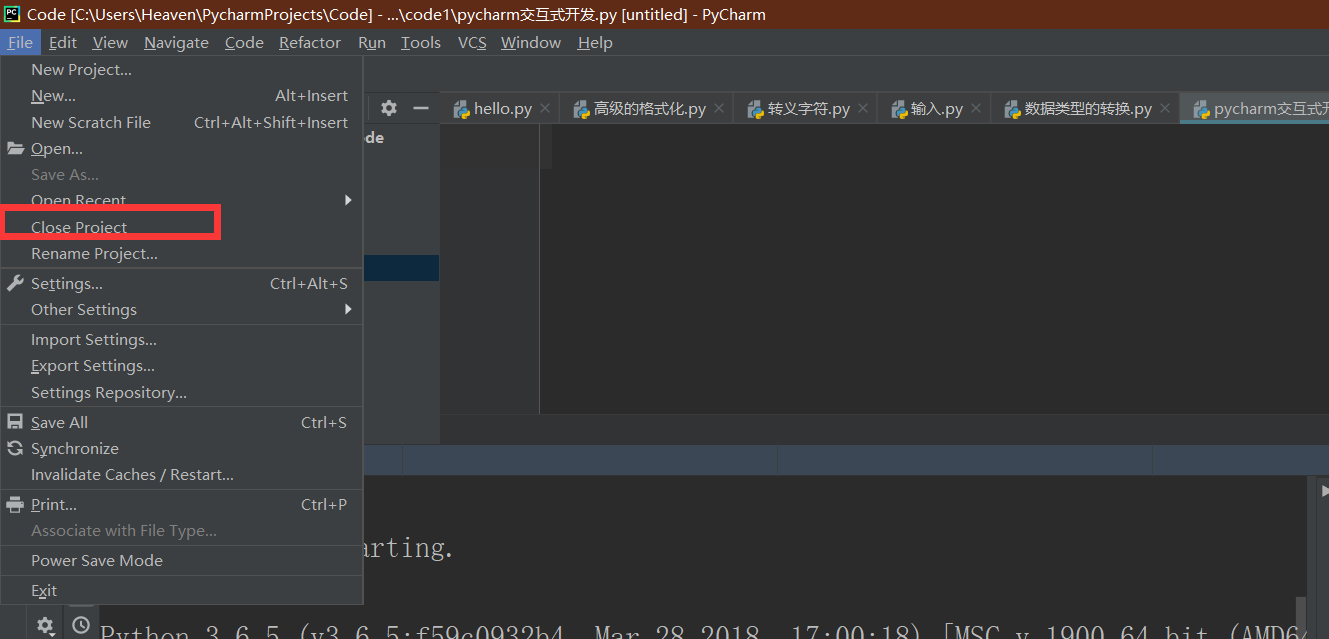Choose Export Settings... entry

181,366
